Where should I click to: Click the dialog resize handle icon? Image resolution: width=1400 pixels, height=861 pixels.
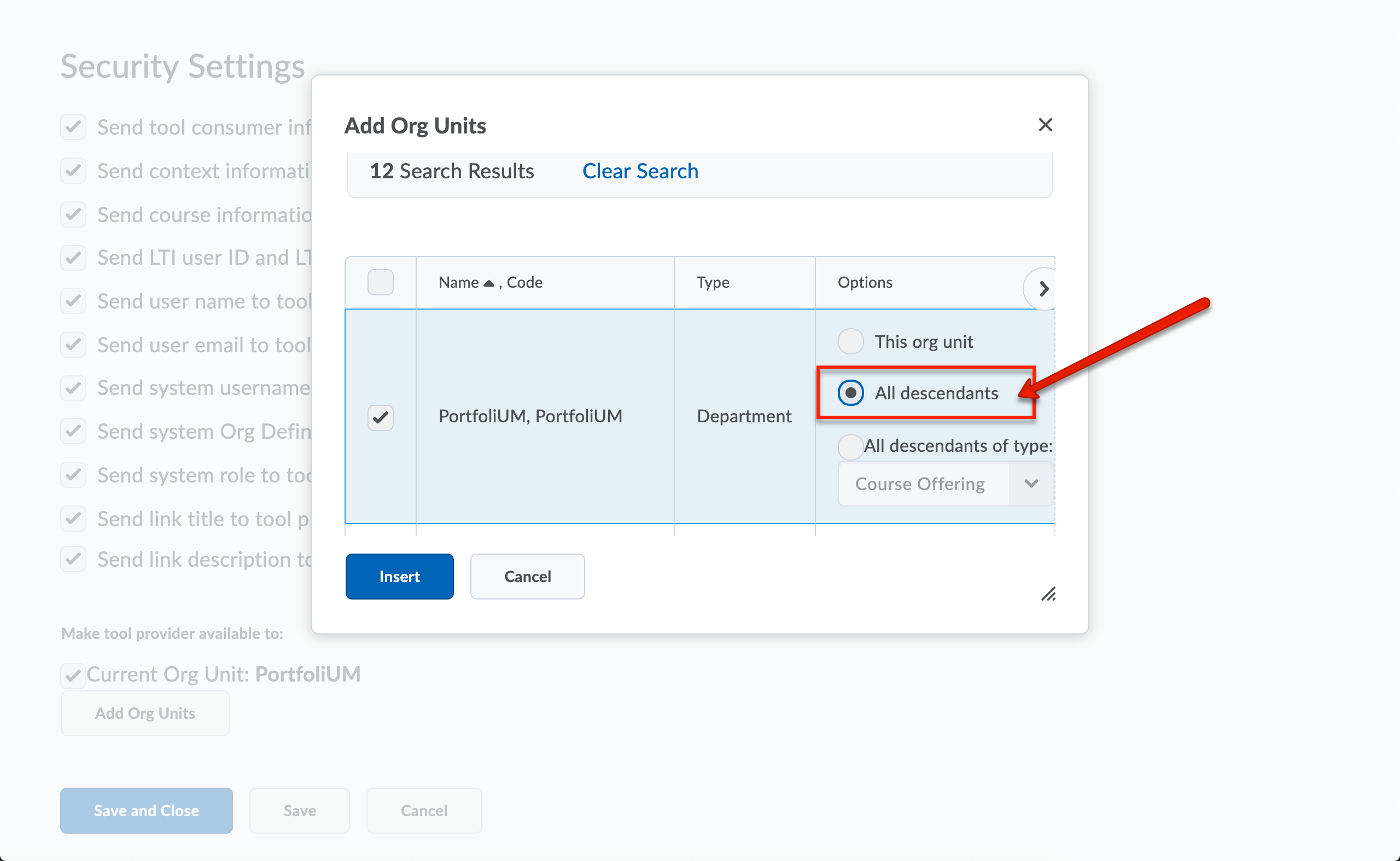[1048, 594]
